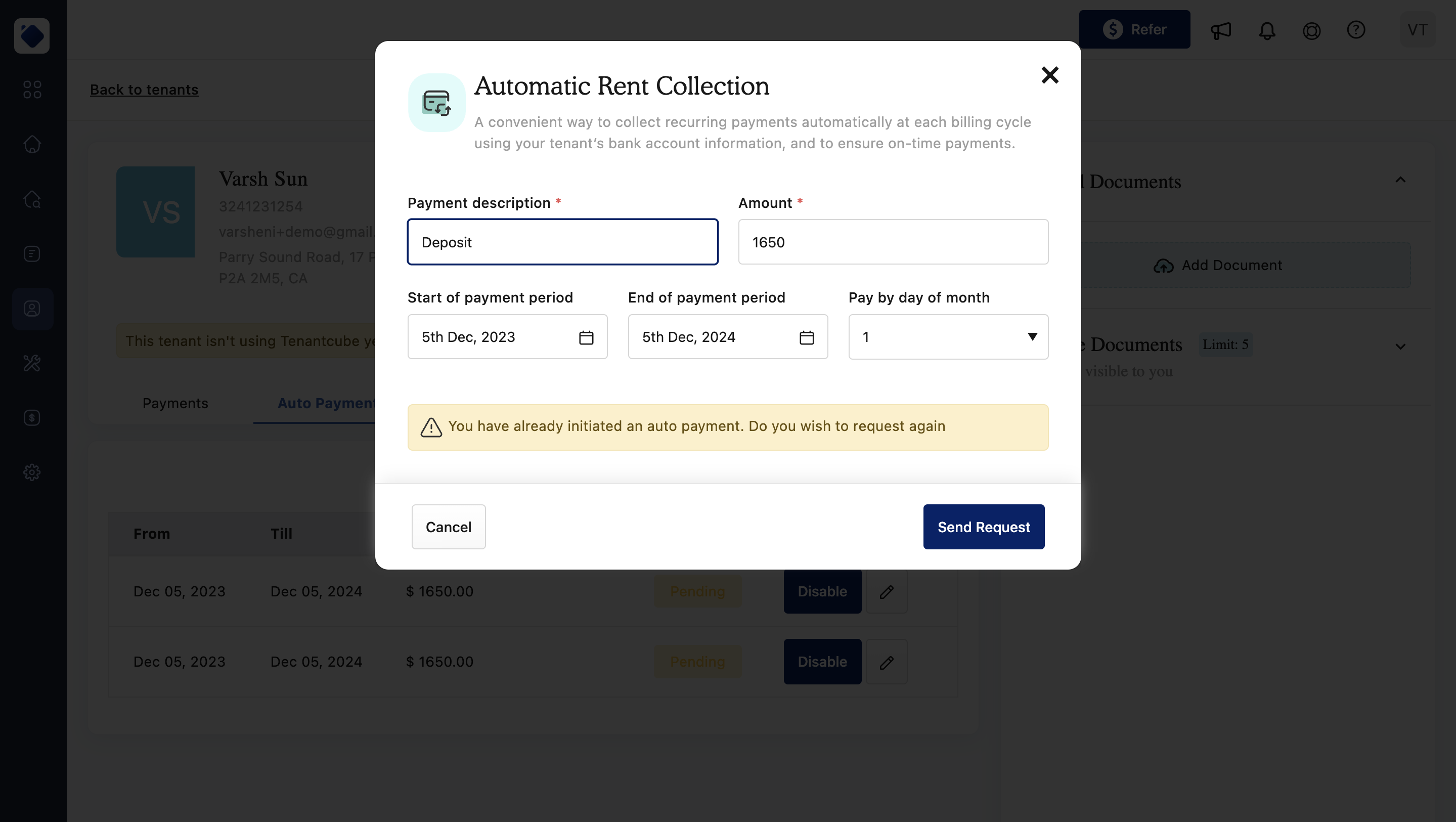Edit first auto payment with pencil icon

click(x=886, y=591)
